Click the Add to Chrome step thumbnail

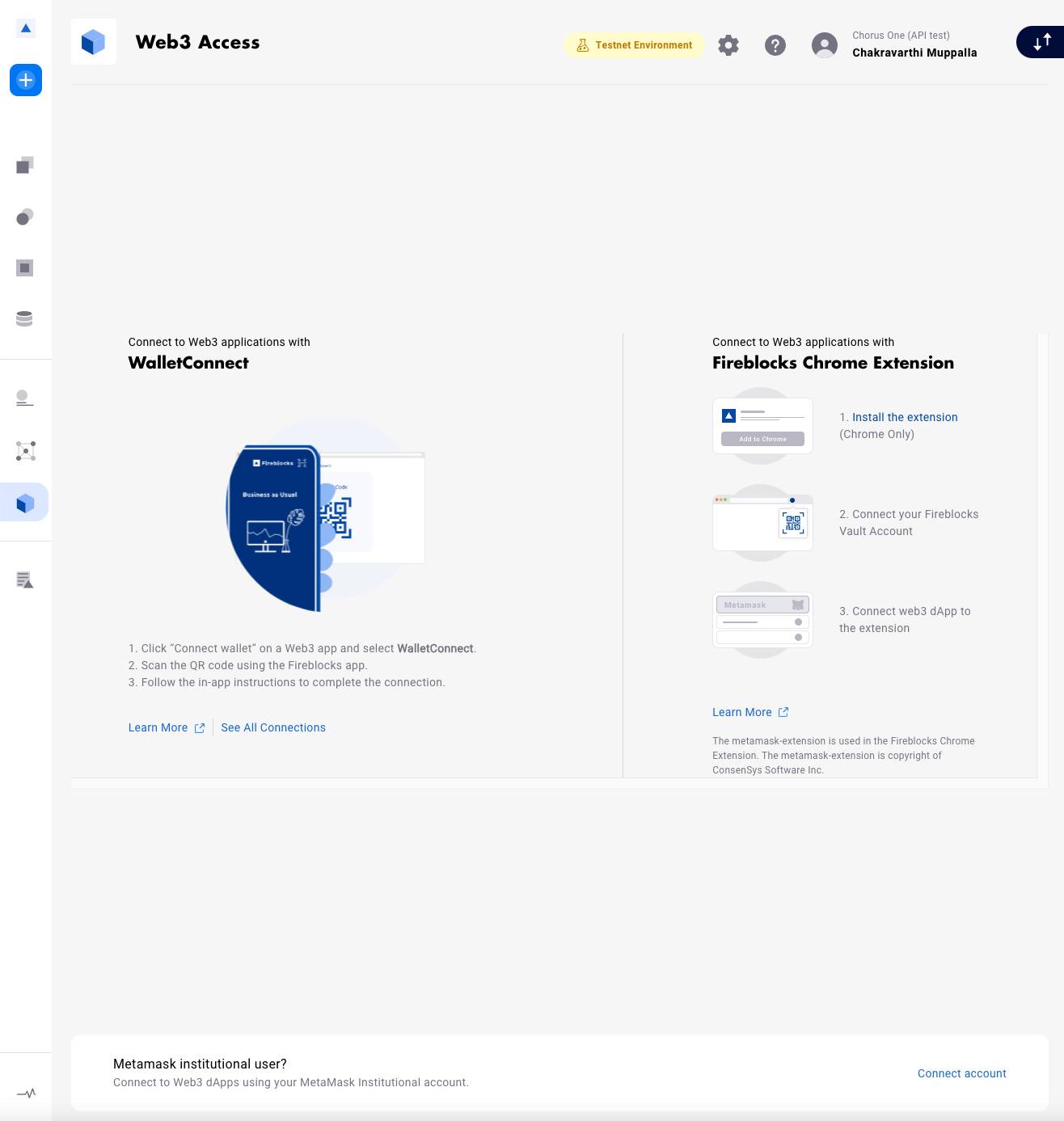[762, 426]
